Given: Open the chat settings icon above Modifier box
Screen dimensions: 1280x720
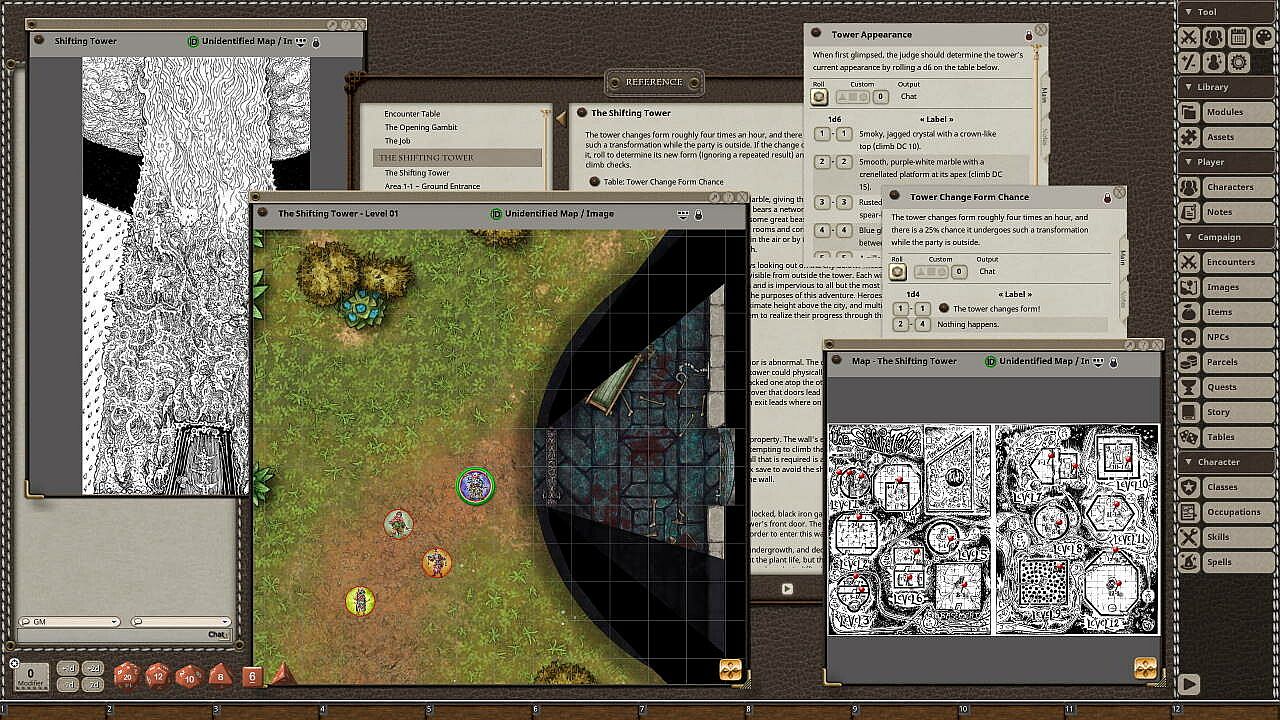Looking at the screenshot, I should [14, 663].
